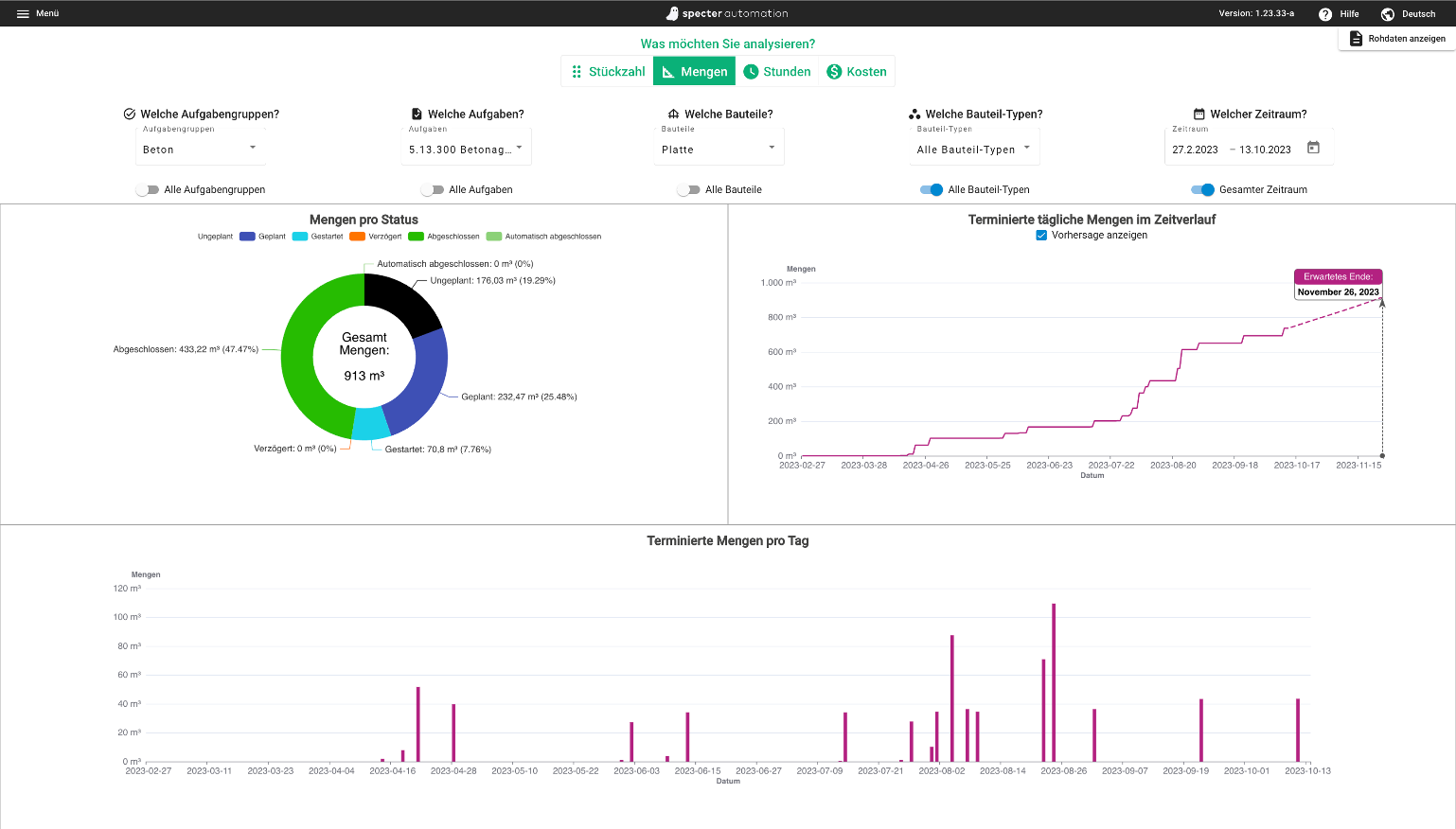This screenshot has width=1456, height=829.
Task: Click the Hilfe question mark icon
Action: coord(1324,13)
